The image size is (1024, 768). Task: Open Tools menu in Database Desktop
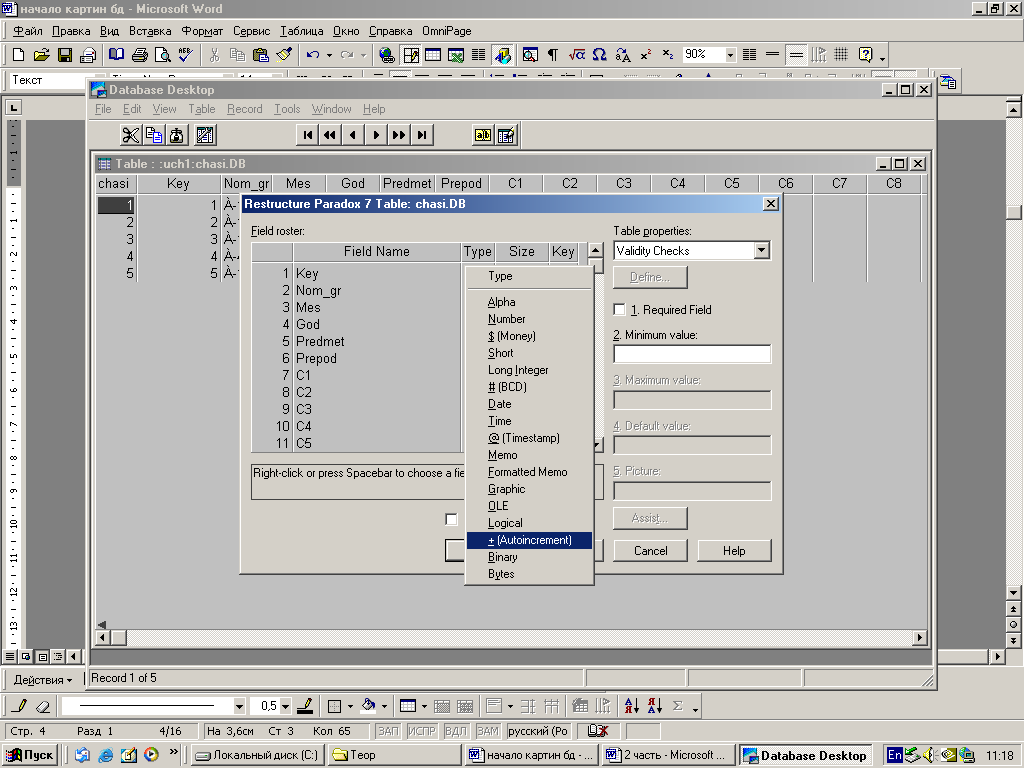287,109
